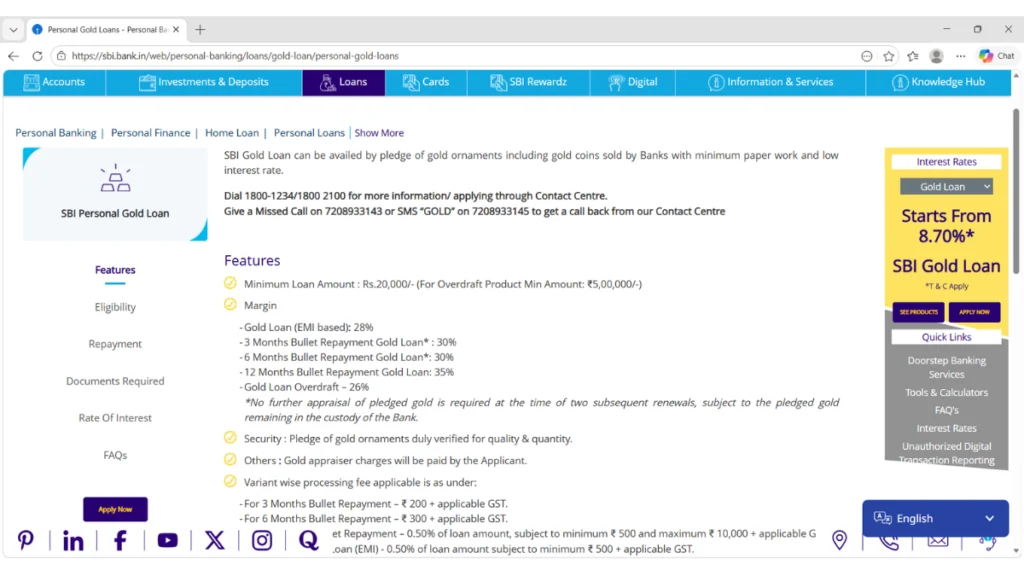
Task: Reload the page with refresh icon
Action: tap(37, 56)
